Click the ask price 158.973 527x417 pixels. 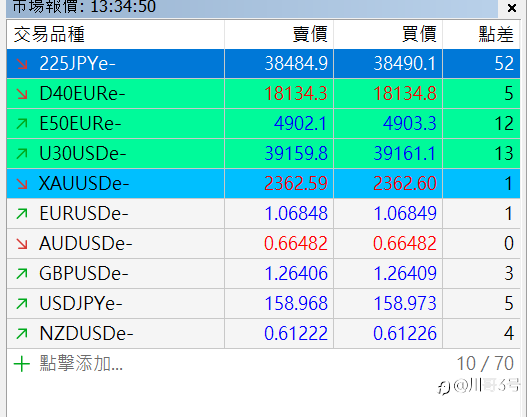pos(405,303)
